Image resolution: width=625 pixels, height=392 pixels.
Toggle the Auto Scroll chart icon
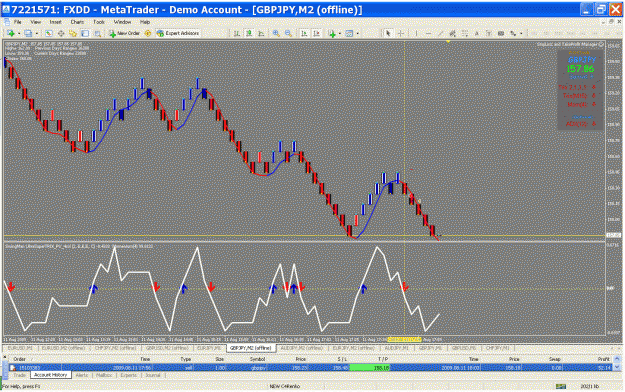(x=304, y=33)
